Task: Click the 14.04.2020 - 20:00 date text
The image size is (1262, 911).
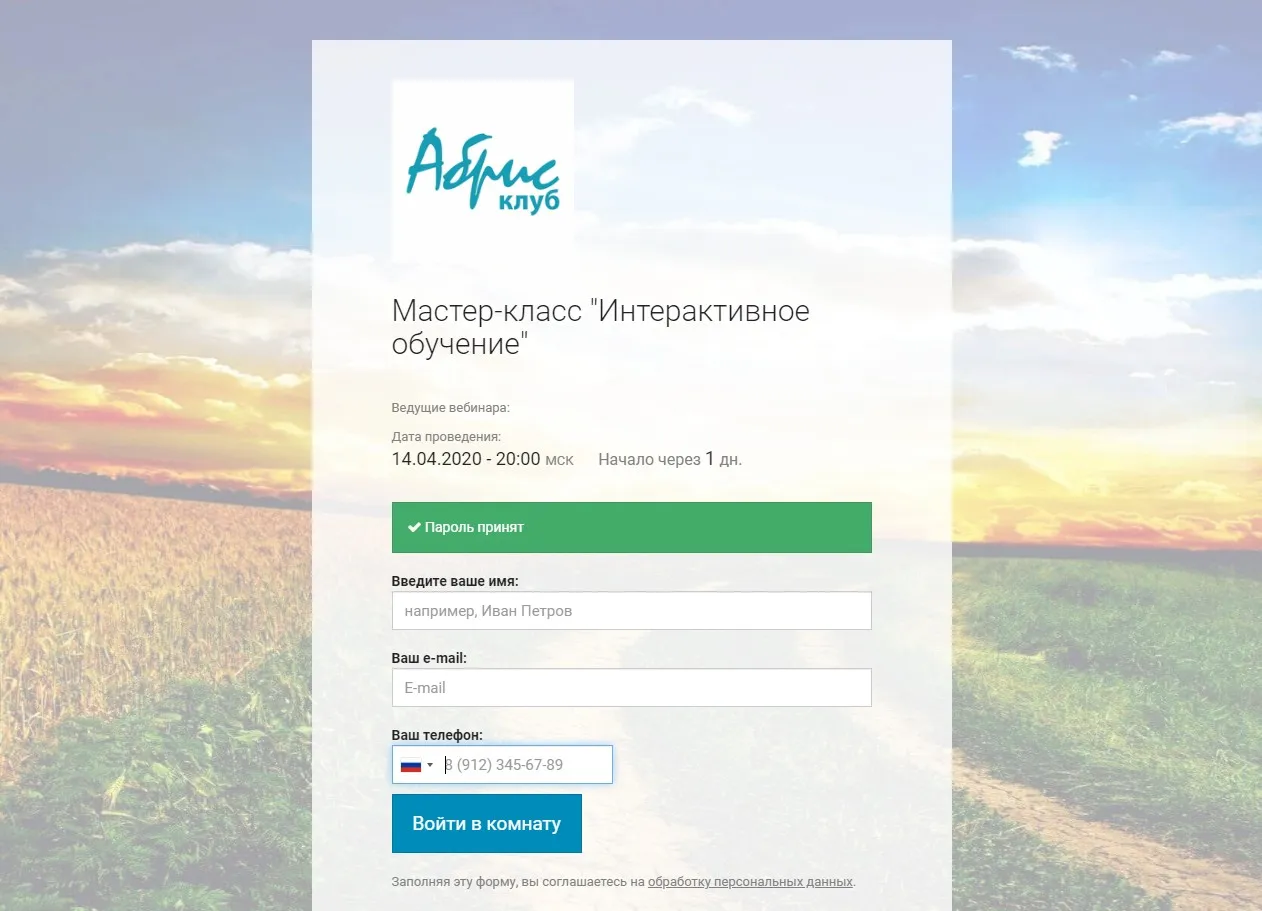Action: click(466, 460)
